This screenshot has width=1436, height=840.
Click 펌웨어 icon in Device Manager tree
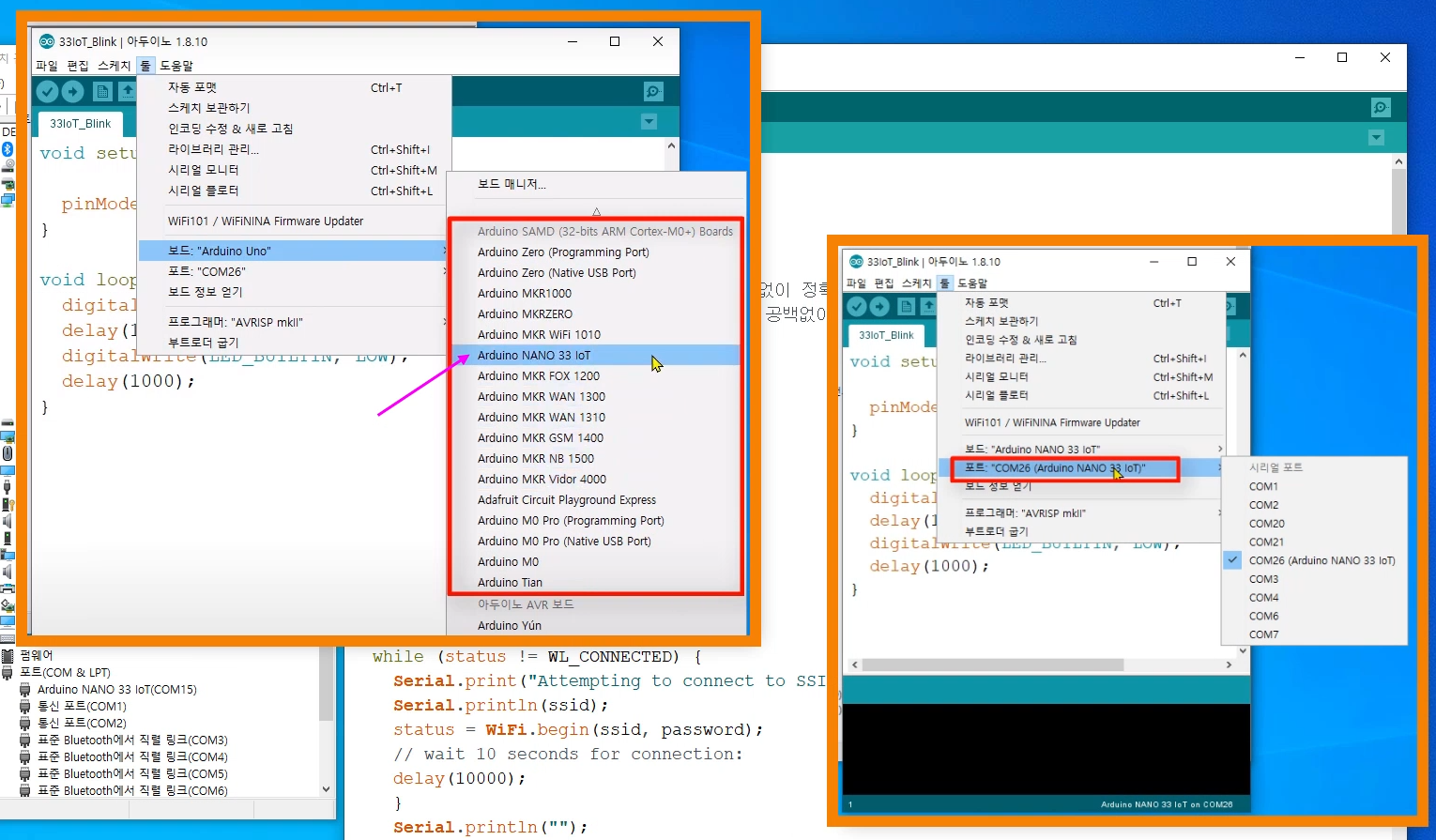coord(8,655)
